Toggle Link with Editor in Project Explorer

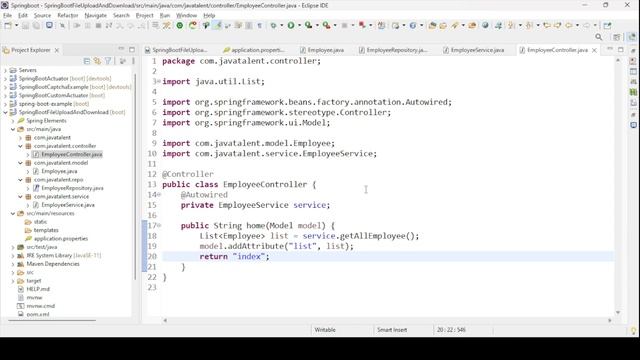click(97, 61)
